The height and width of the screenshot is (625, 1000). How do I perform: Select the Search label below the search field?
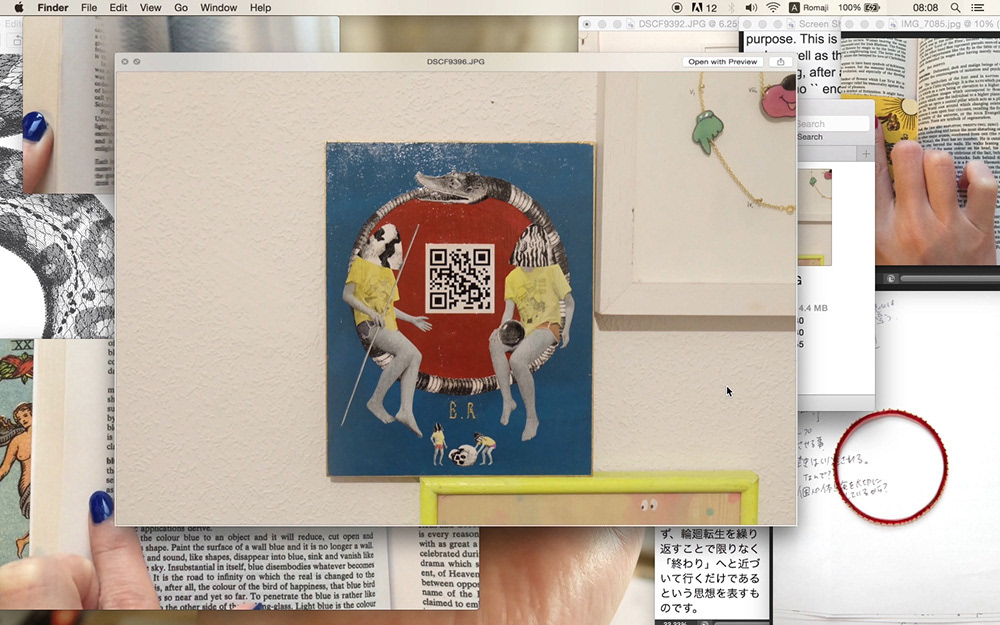click(x=809, y=137)
